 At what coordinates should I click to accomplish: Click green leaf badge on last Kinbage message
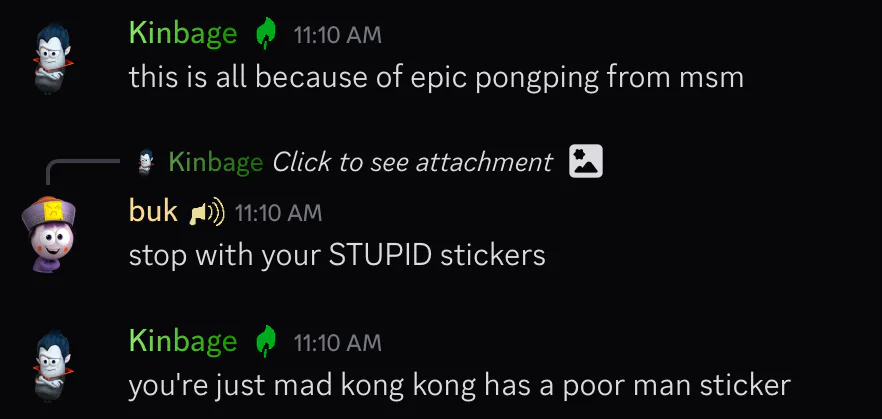click(x=266, y=341)
